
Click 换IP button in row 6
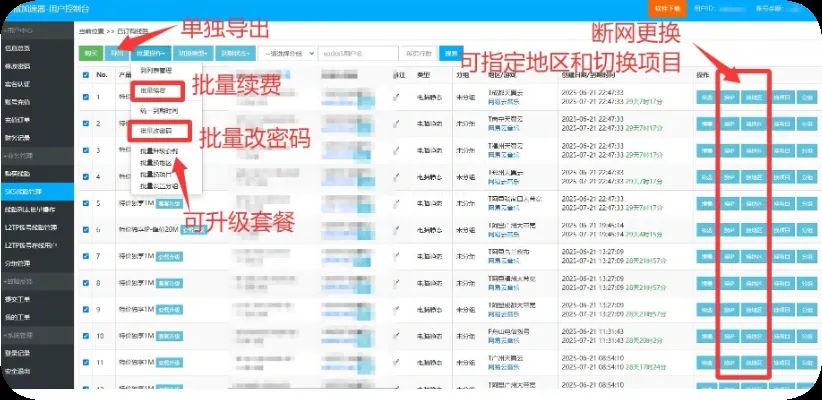pyautogui.click(x=728, y=230)
